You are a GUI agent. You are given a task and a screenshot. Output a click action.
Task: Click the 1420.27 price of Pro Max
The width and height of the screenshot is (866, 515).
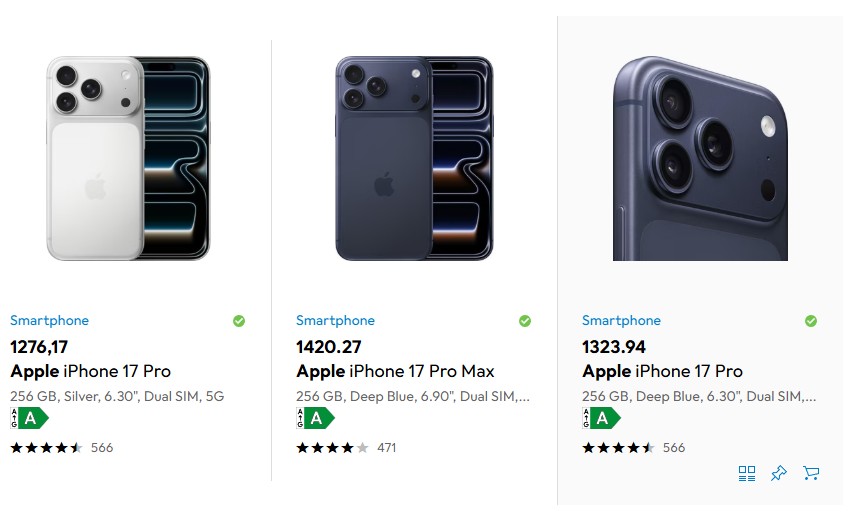[329, 347]
